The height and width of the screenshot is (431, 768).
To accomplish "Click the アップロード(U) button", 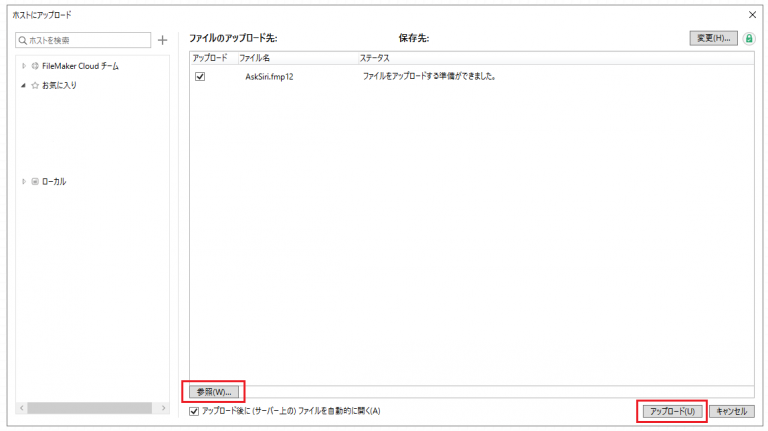I will coord(672,411).
